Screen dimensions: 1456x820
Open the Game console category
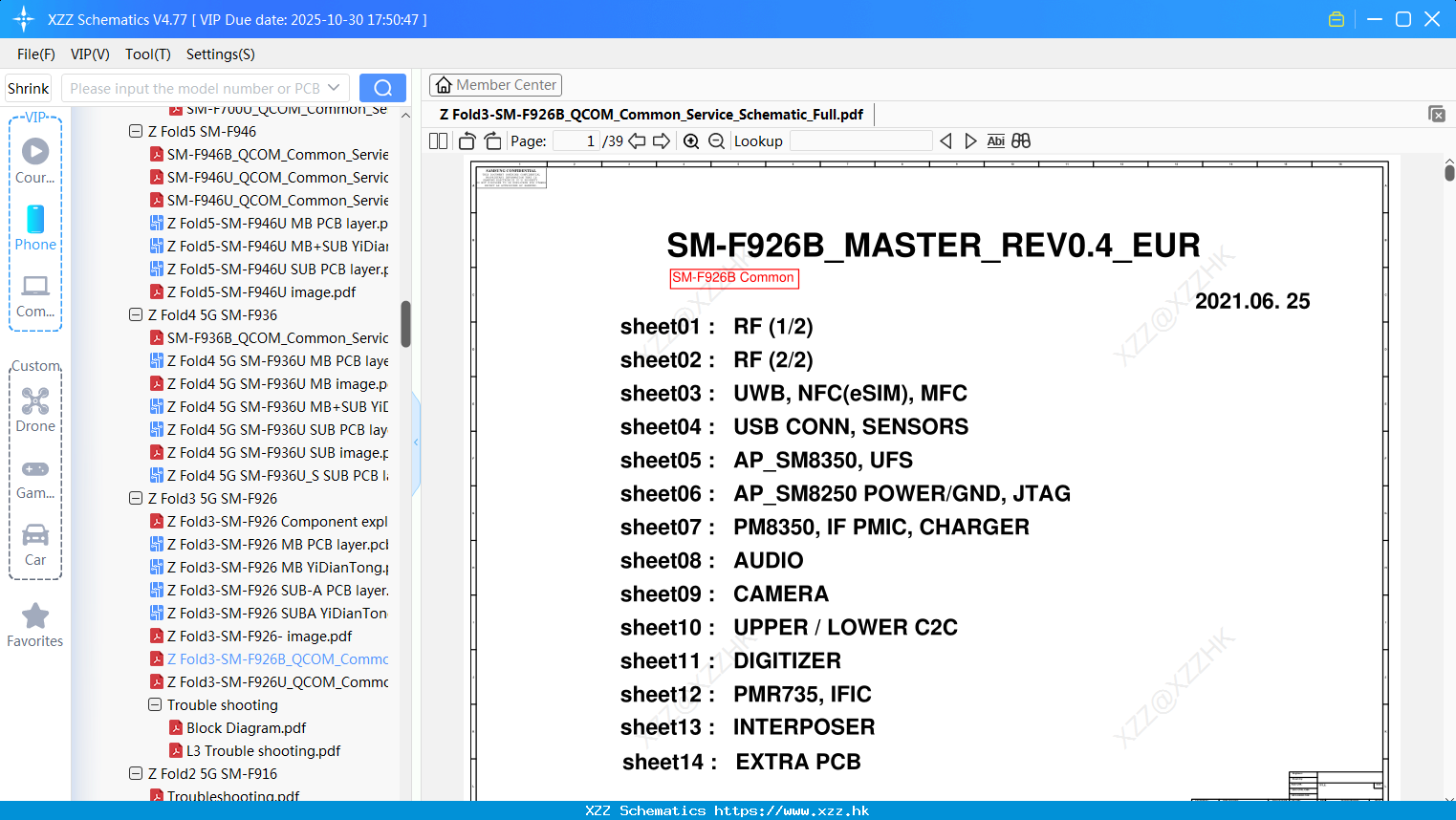pyautogui.click(x=35, y=479)
